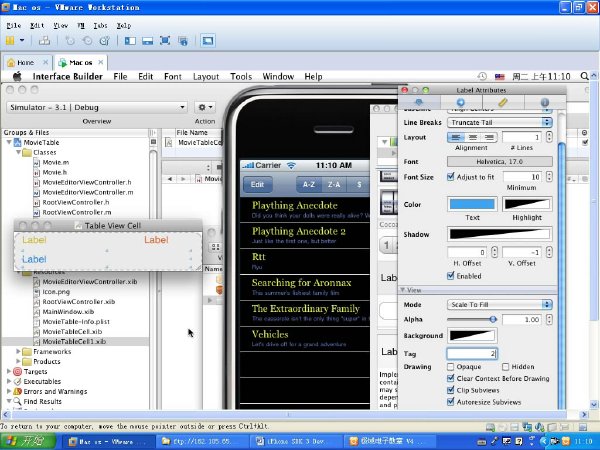Open the Interface Builder File menu
The width and height of the screenshot is (600, 450).
click(120, 77)
